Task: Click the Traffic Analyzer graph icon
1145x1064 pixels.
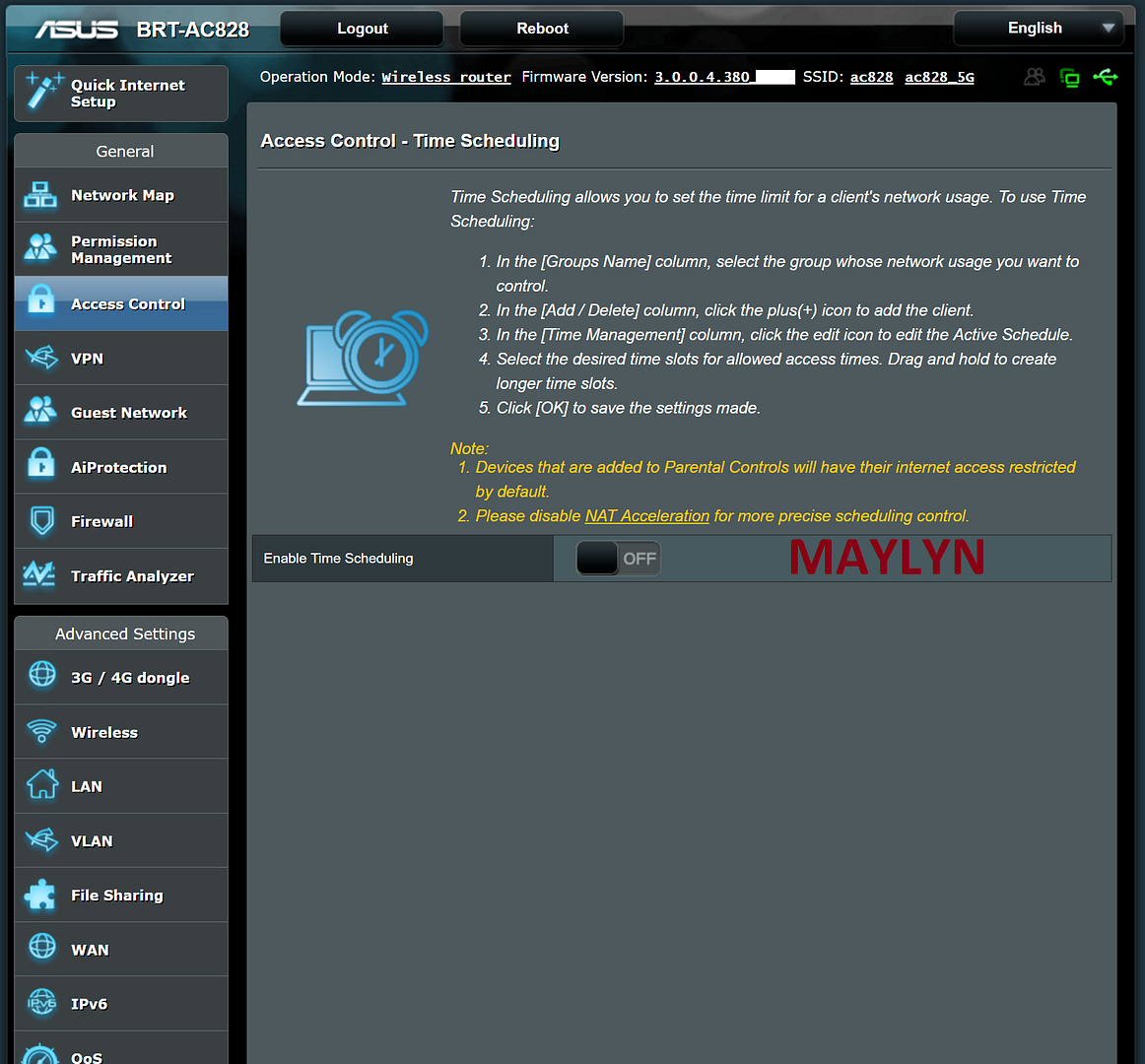Action: coord(39,574)
